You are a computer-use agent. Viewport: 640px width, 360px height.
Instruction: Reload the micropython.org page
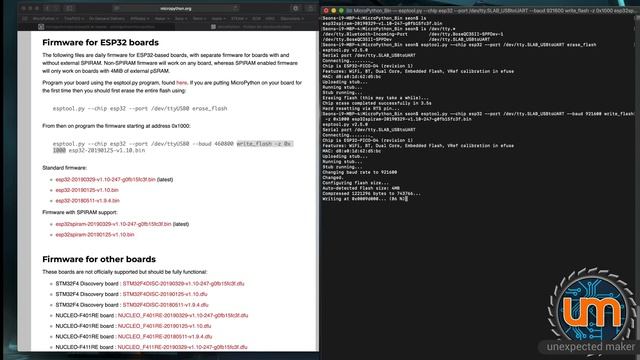(236, 8)
